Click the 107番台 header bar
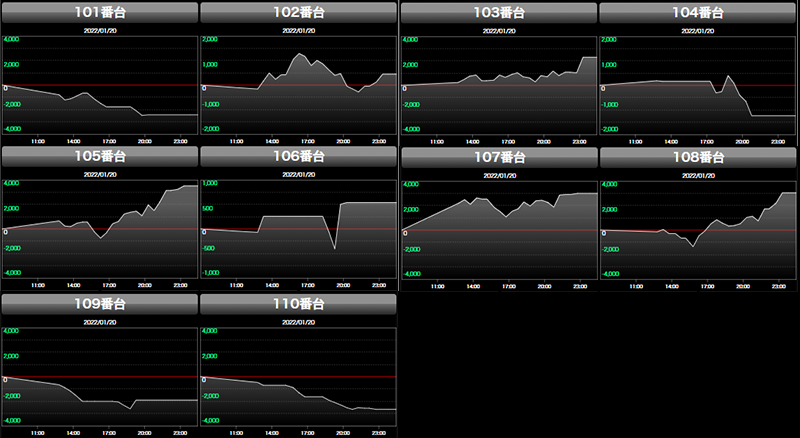Viewport: 800px width, 438px height. [498, 156]
